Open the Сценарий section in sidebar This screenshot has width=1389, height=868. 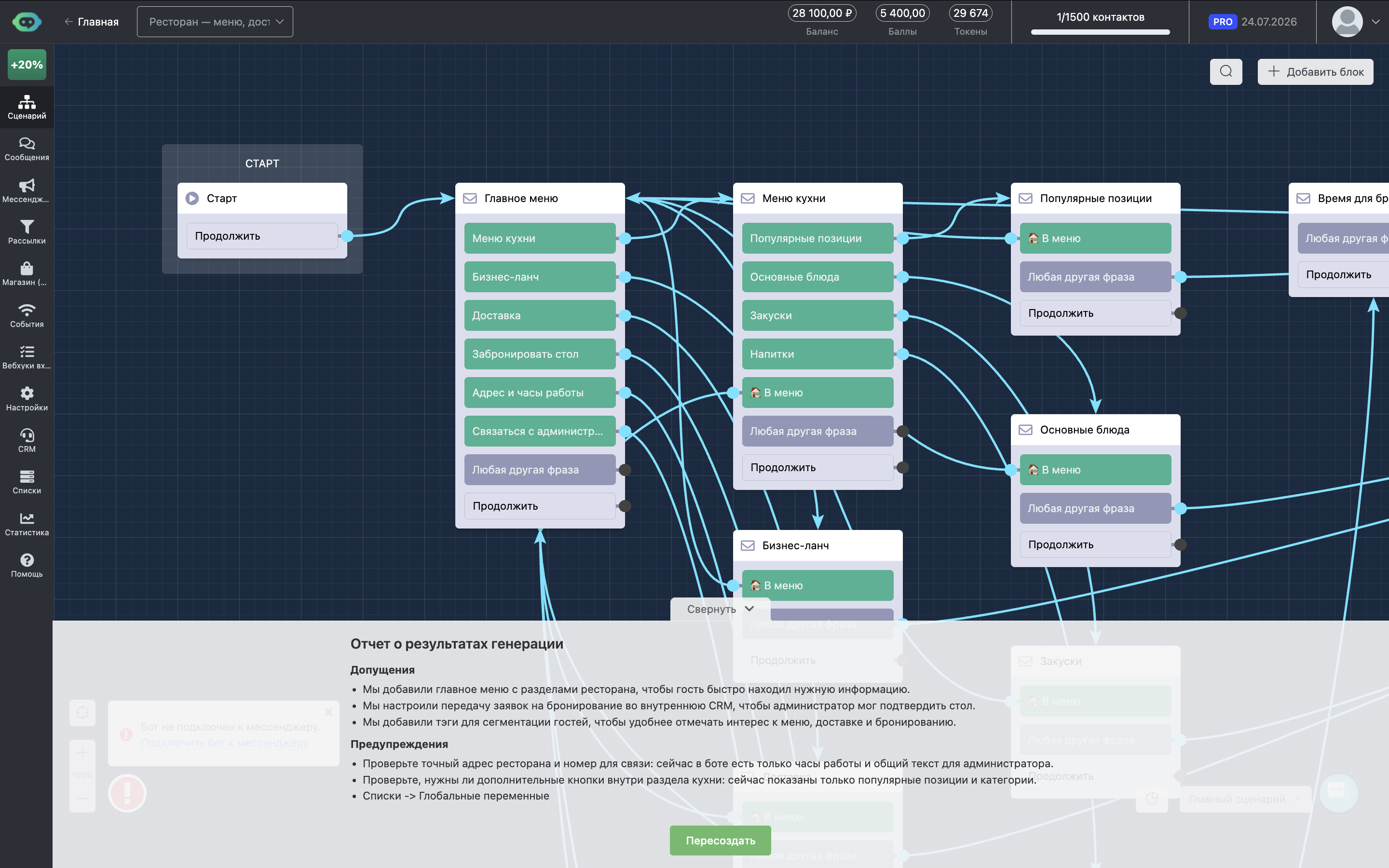point(27,108)
